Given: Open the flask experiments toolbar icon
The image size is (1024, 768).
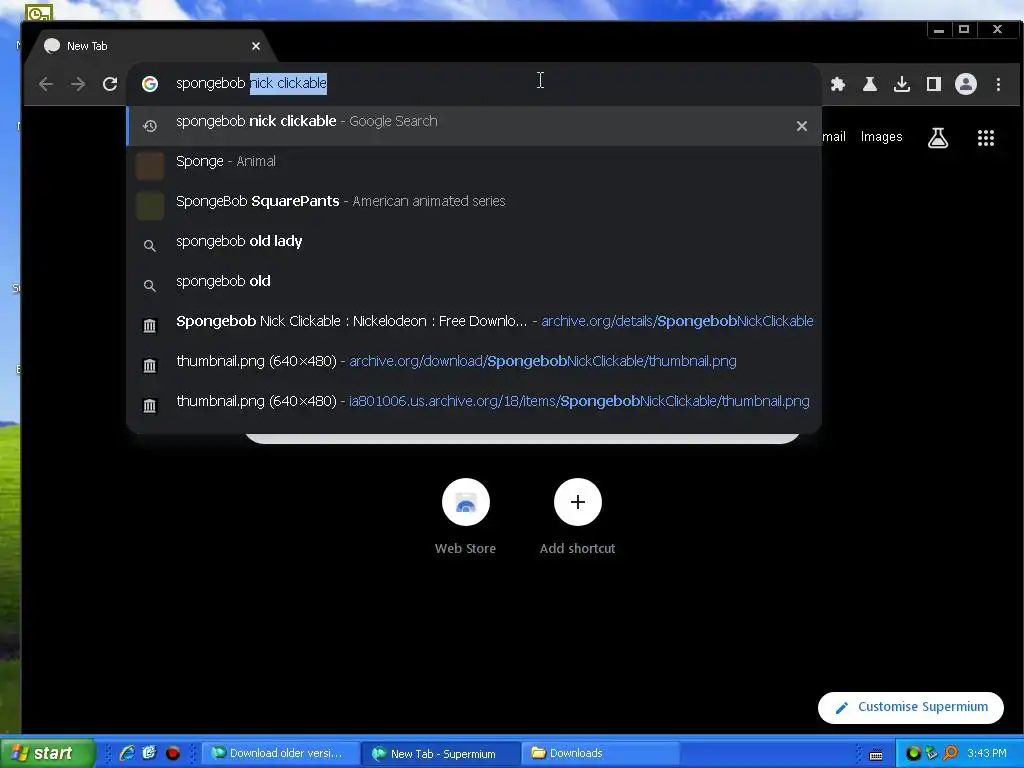Looking at the screenshot, I should pyautogui.click(x=869, y=84).
